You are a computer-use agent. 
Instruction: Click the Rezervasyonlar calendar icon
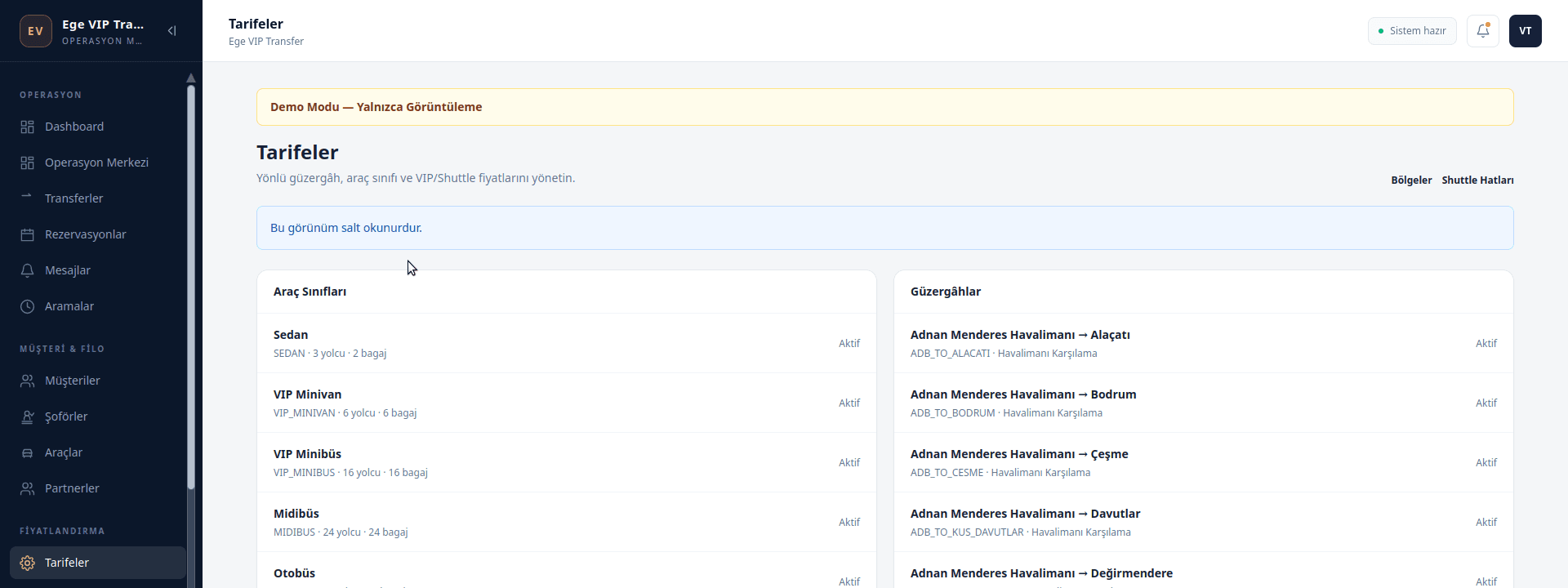27,234
